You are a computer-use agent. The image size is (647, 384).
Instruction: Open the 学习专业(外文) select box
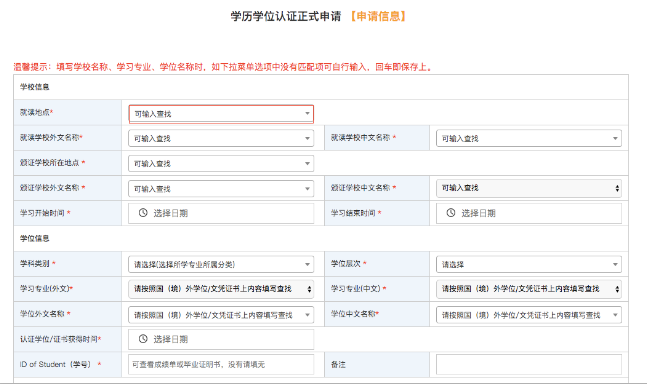point(221,289)
